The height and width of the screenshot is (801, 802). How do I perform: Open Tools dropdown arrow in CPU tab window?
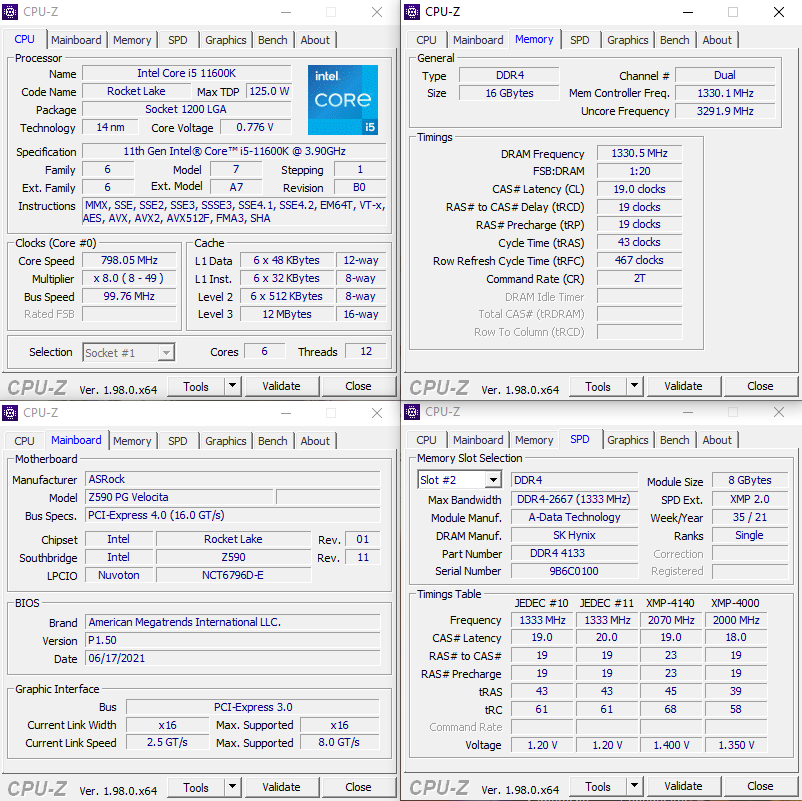(233, 386)
